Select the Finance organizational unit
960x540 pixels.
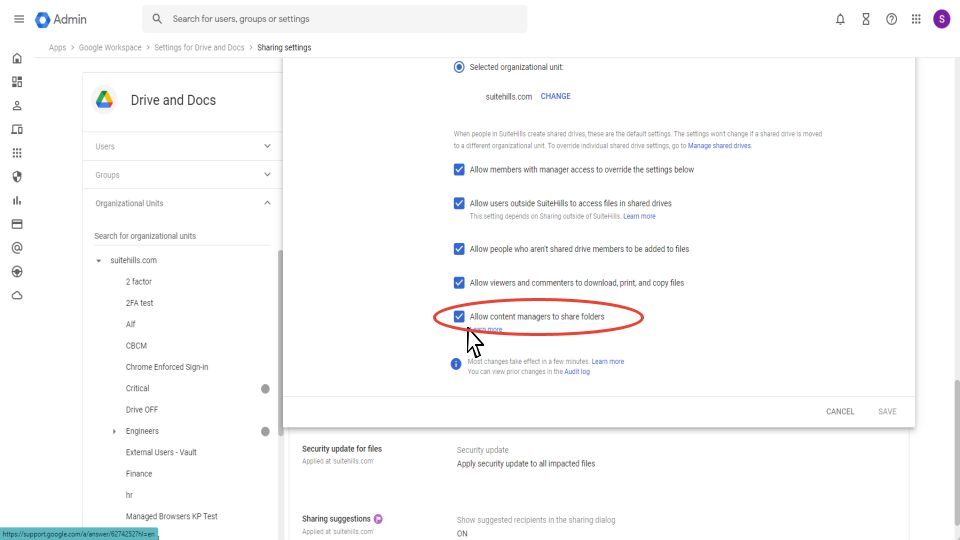pos(138,474)
